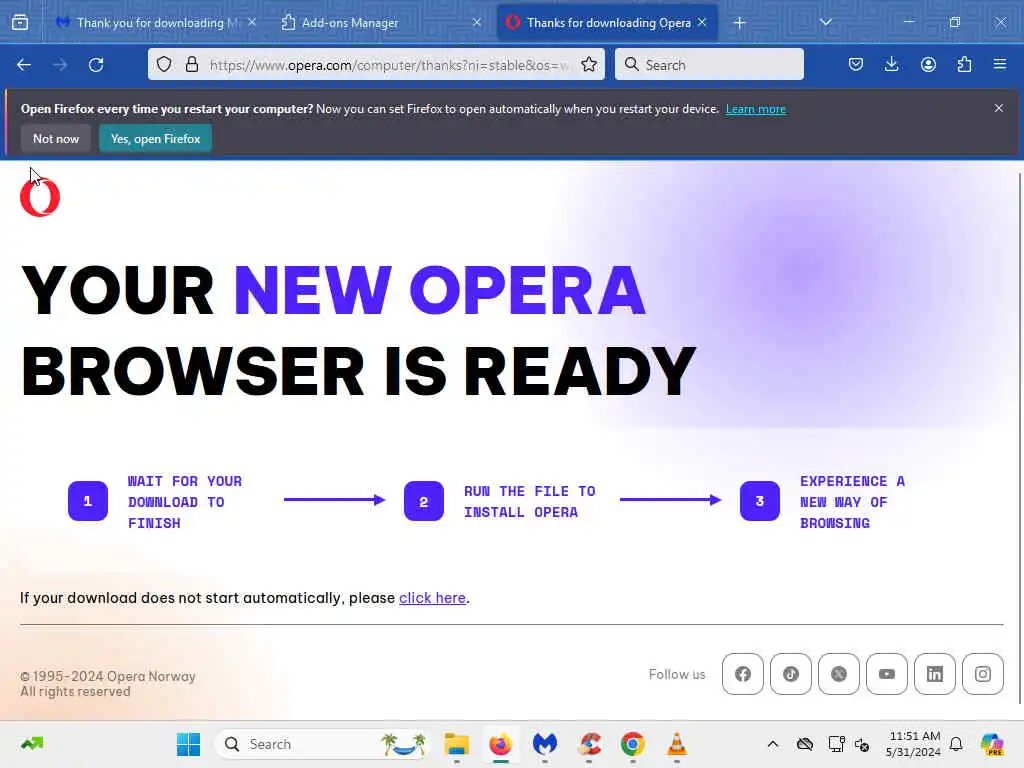Select the Thanks for downloading Opera tab

point(607,23)
